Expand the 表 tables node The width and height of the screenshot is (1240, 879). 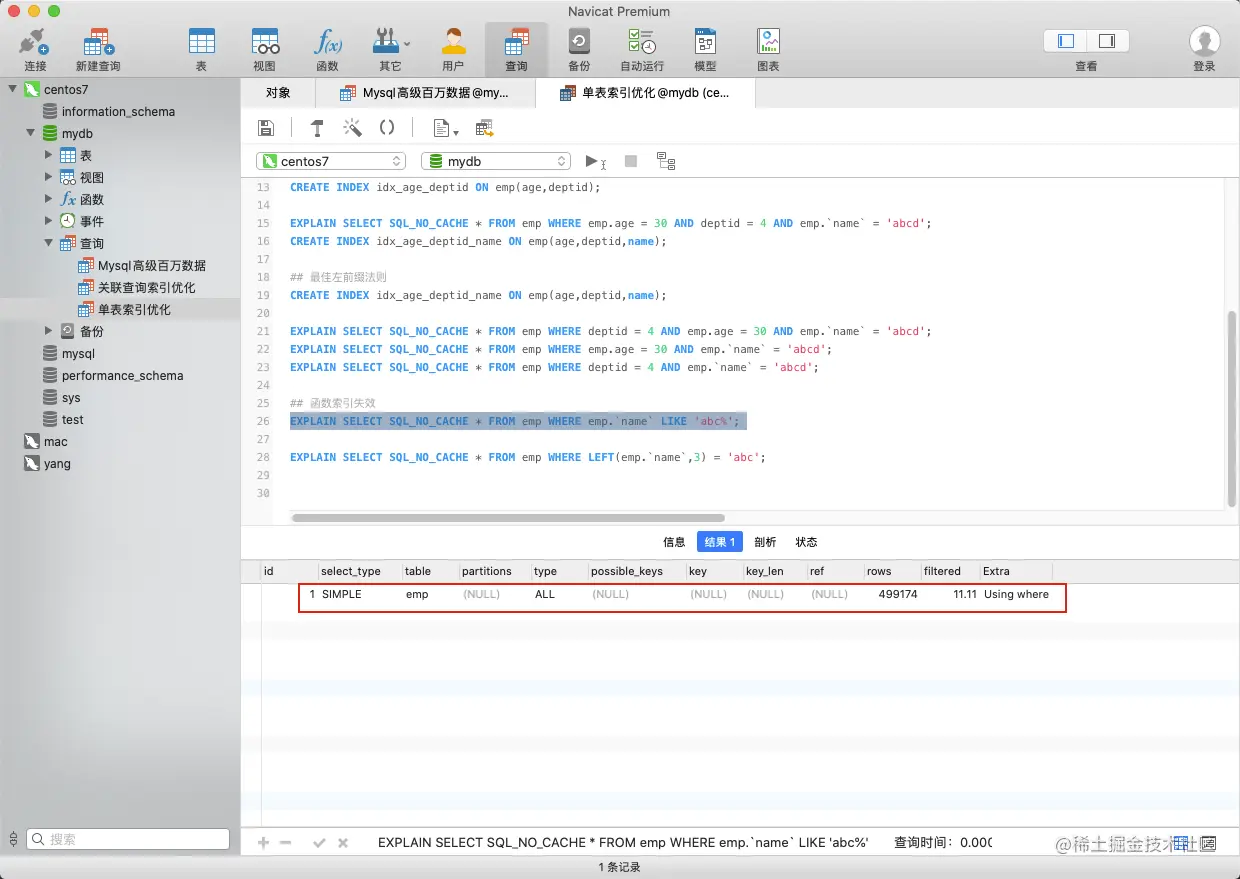[x=49, y=155]
